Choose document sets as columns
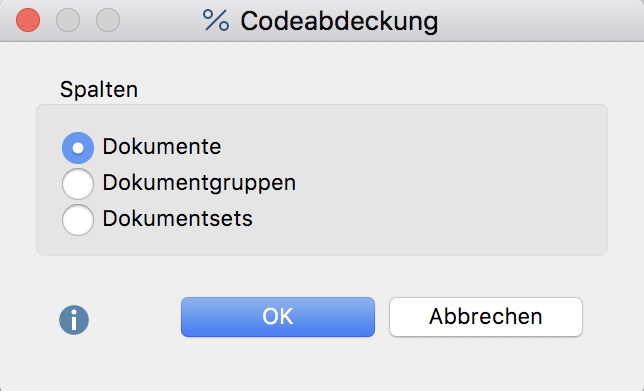This screenshot has height=391, width=644. pos(78,220)
